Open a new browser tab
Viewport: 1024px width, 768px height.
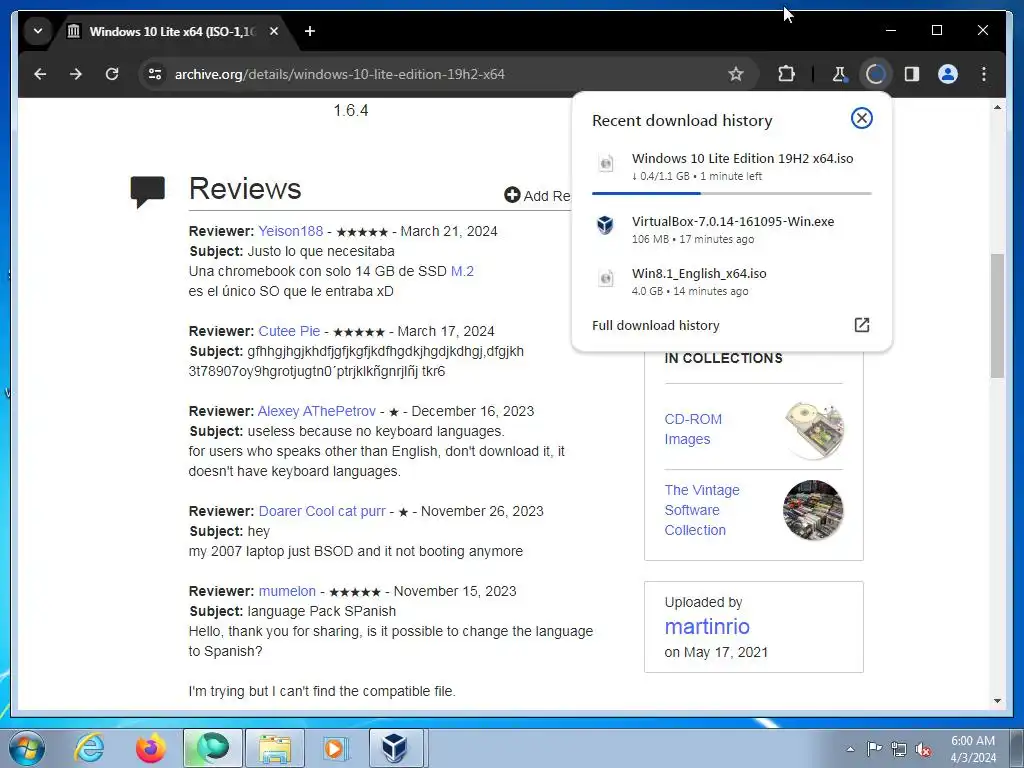pyautogui.click(x=310, y=31)
